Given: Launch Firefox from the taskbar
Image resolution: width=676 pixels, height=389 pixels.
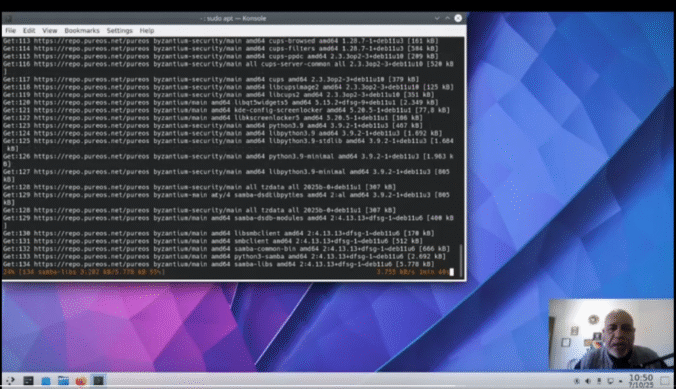Looking at the screenshot, I should 81,380.
